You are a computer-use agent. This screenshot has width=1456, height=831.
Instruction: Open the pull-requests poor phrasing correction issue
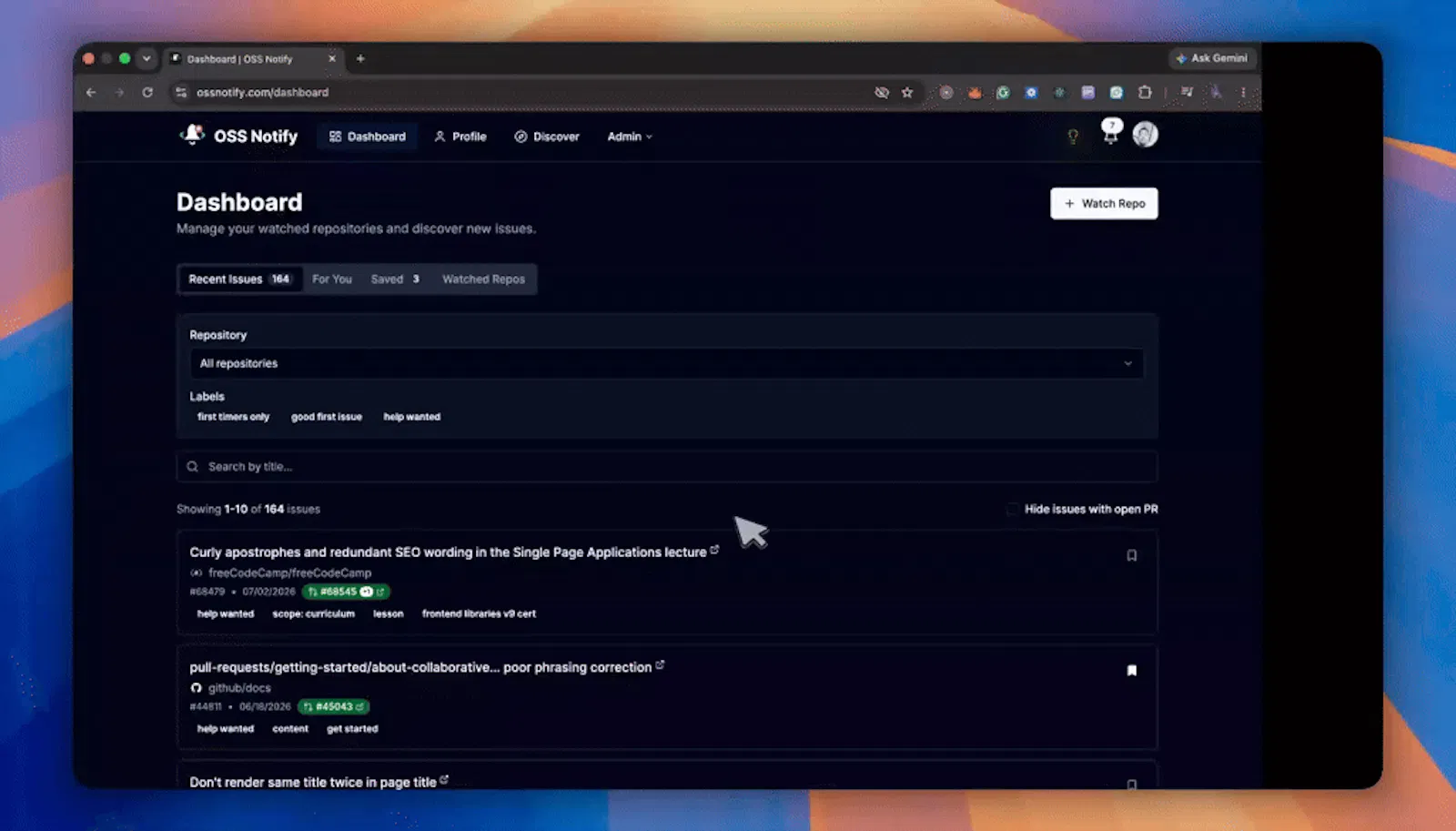point(420,667)
